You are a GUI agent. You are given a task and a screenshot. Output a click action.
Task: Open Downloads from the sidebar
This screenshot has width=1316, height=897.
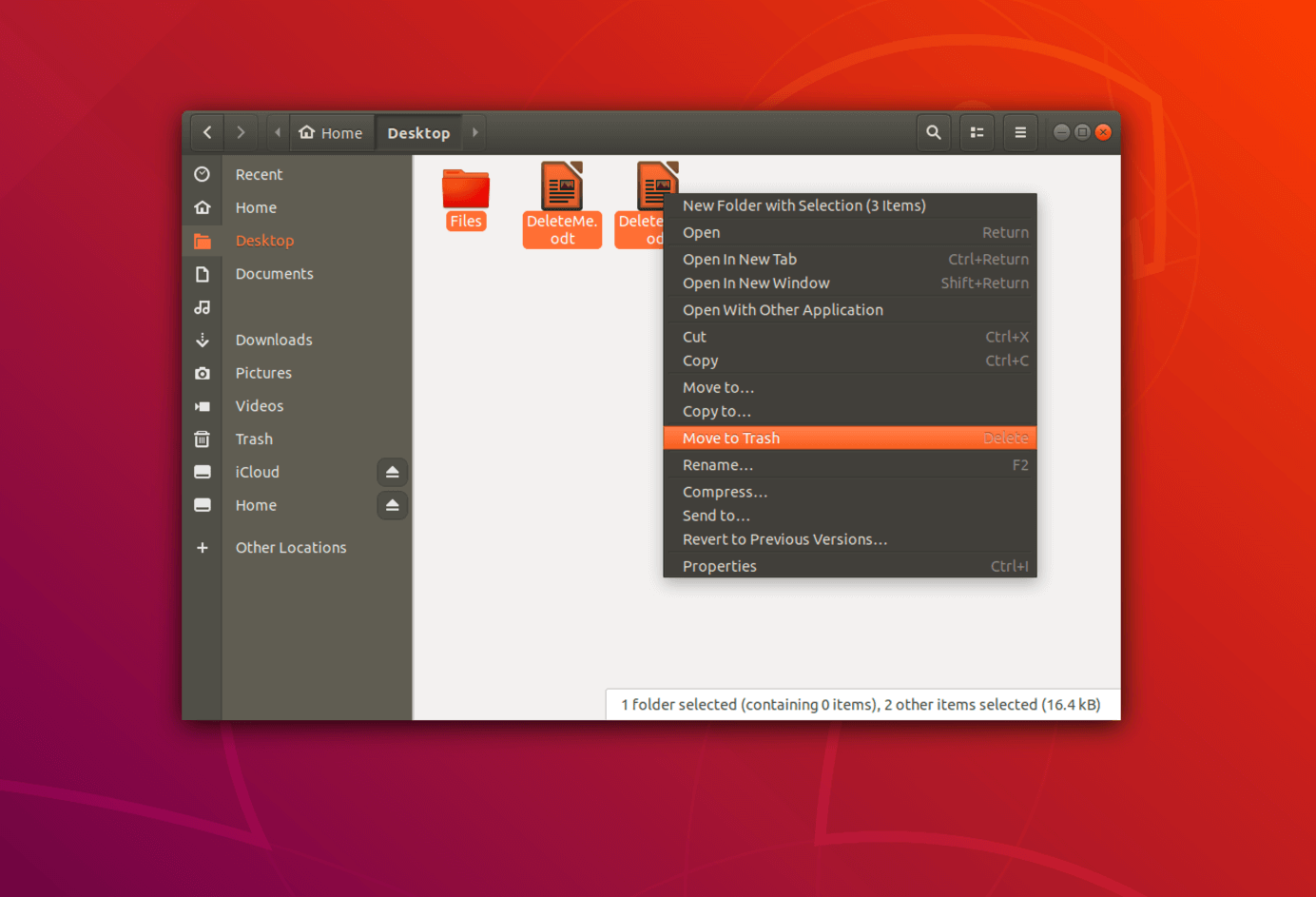(x=273, y=339)
